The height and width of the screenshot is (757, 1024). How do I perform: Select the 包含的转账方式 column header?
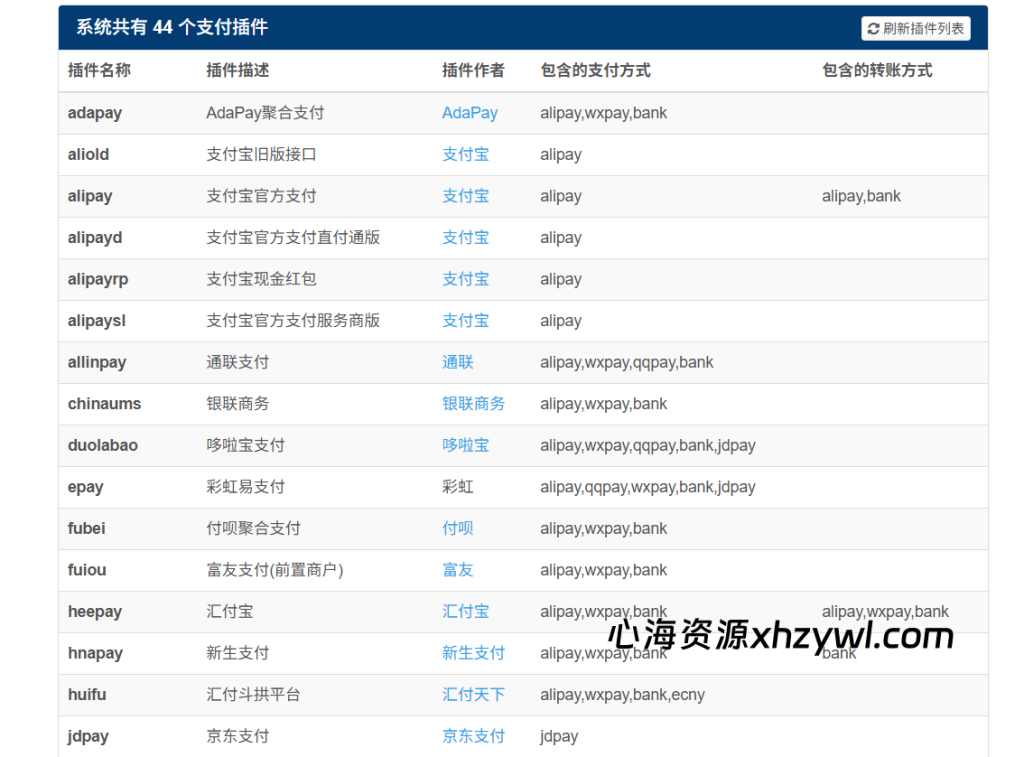click(x=876, y=71)
